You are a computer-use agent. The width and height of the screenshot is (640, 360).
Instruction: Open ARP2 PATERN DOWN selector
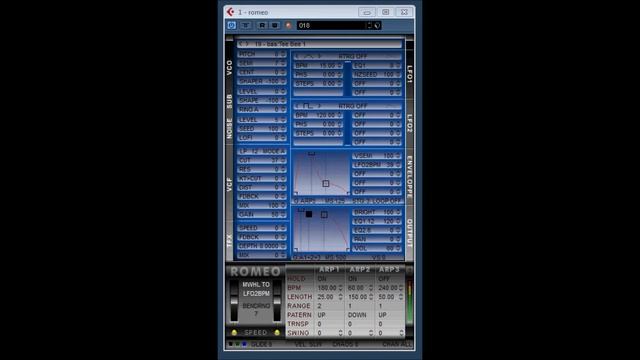358,315
